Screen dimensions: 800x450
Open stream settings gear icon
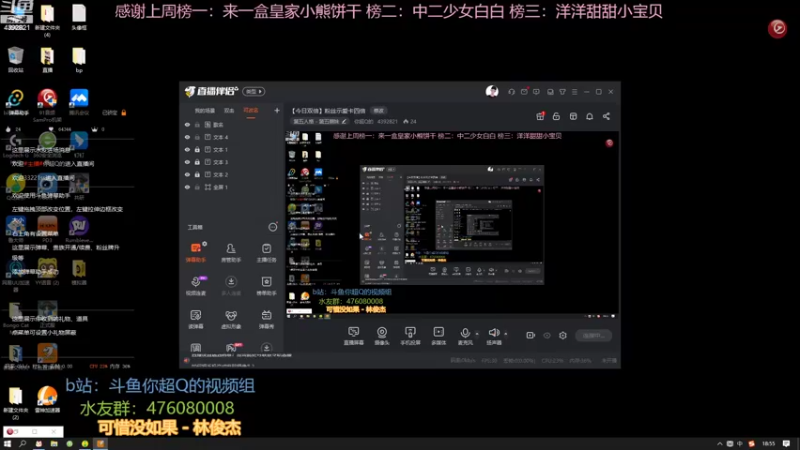coord(563,335)
